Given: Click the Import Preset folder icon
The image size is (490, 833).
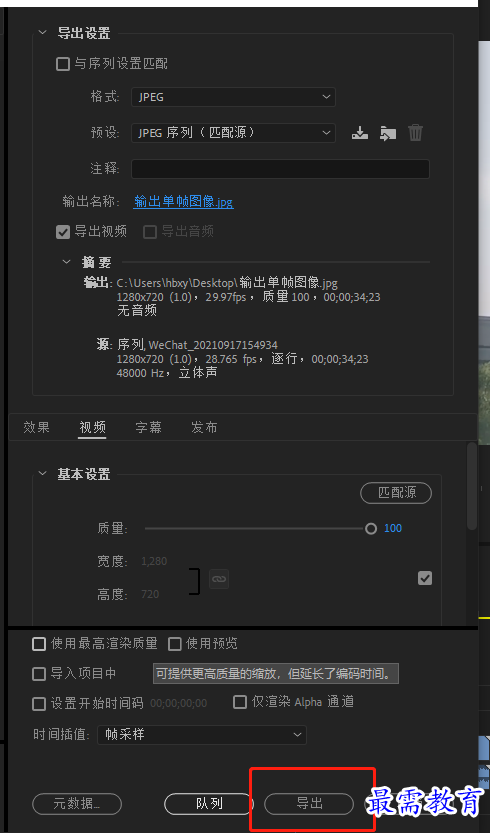Looking at the screenshot, I should coord(388,133).
